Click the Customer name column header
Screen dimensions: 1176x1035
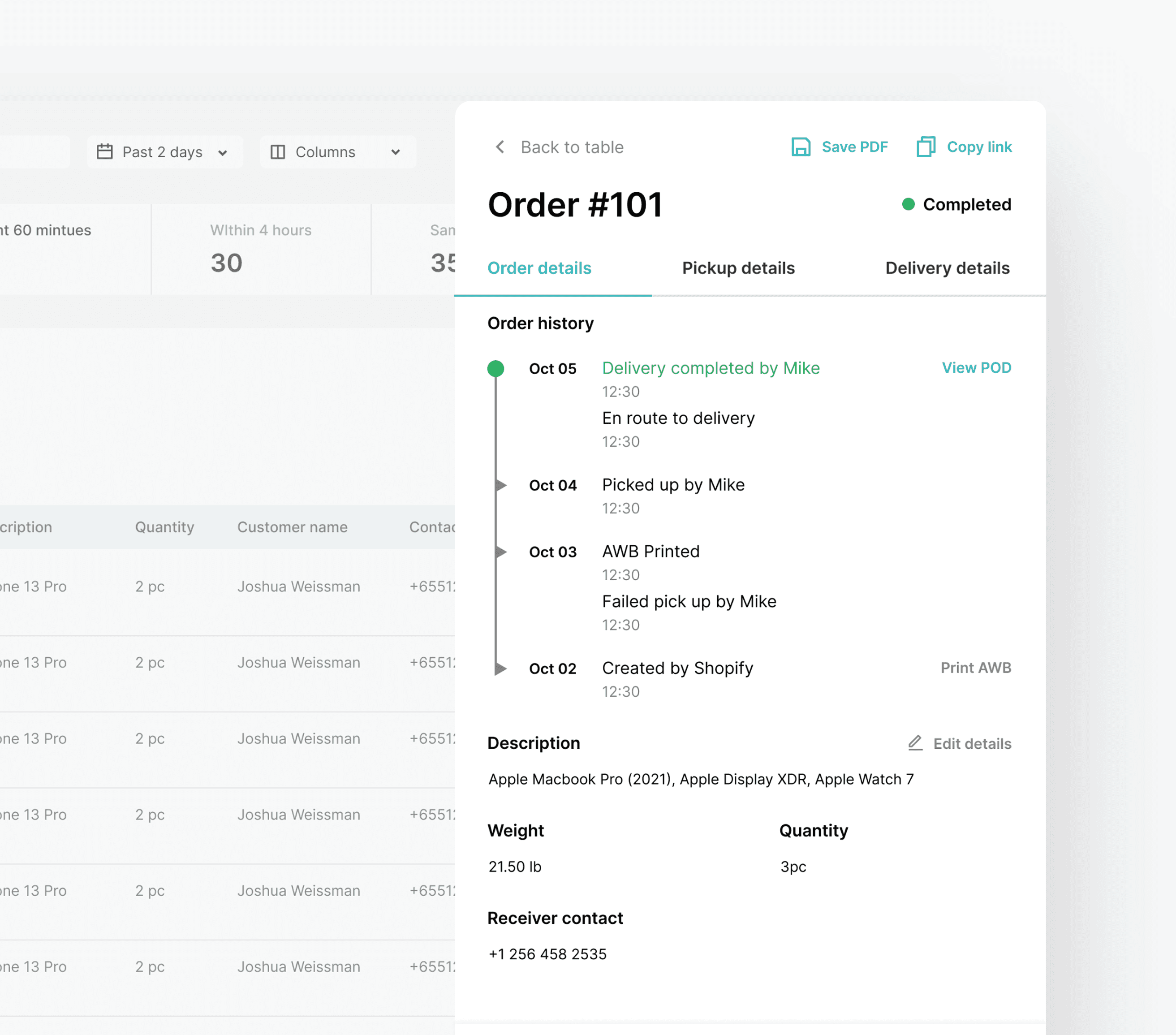pos(292,527)
